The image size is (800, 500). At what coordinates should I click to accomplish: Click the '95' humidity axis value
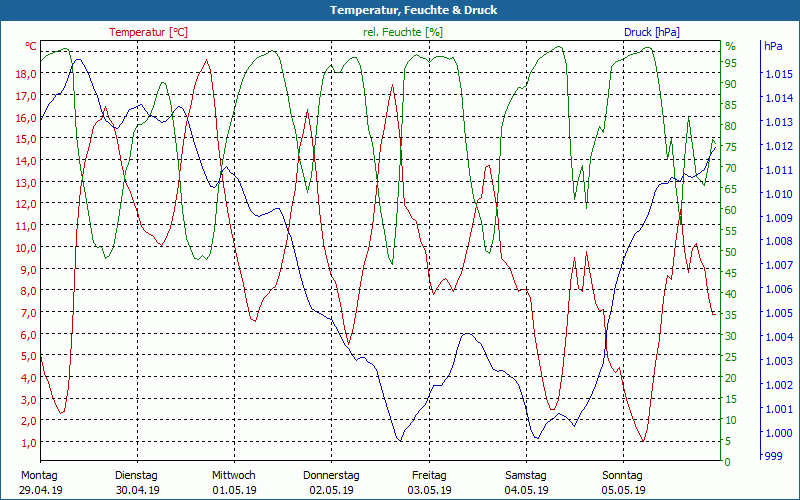[x=730, y=63]
